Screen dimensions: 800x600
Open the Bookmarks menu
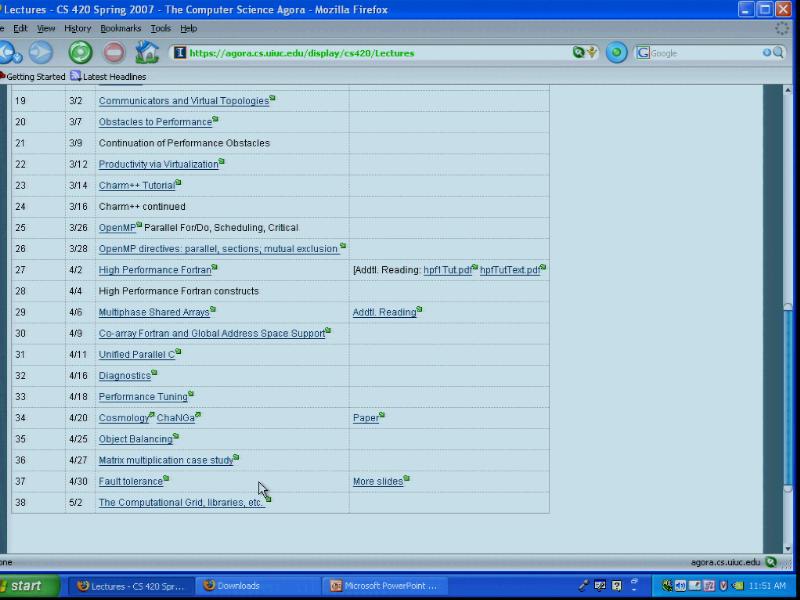[x=121, y=29]
